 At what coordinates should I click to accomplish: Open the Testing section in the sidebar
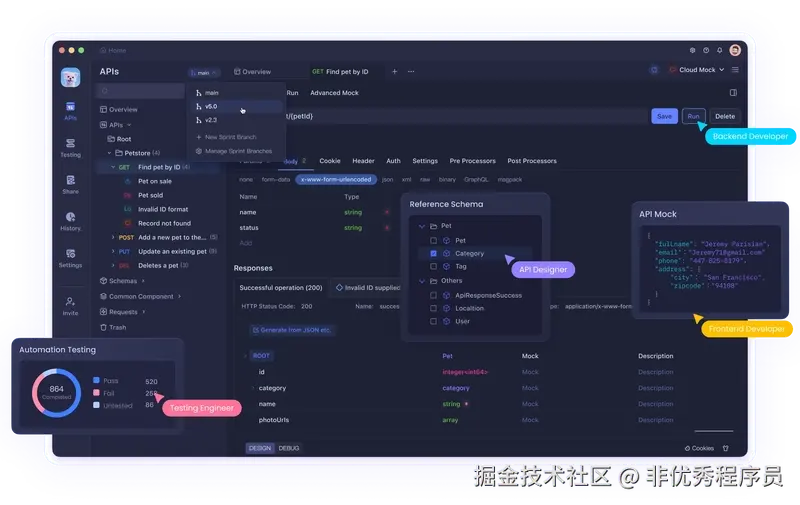[x=70, y=147]
